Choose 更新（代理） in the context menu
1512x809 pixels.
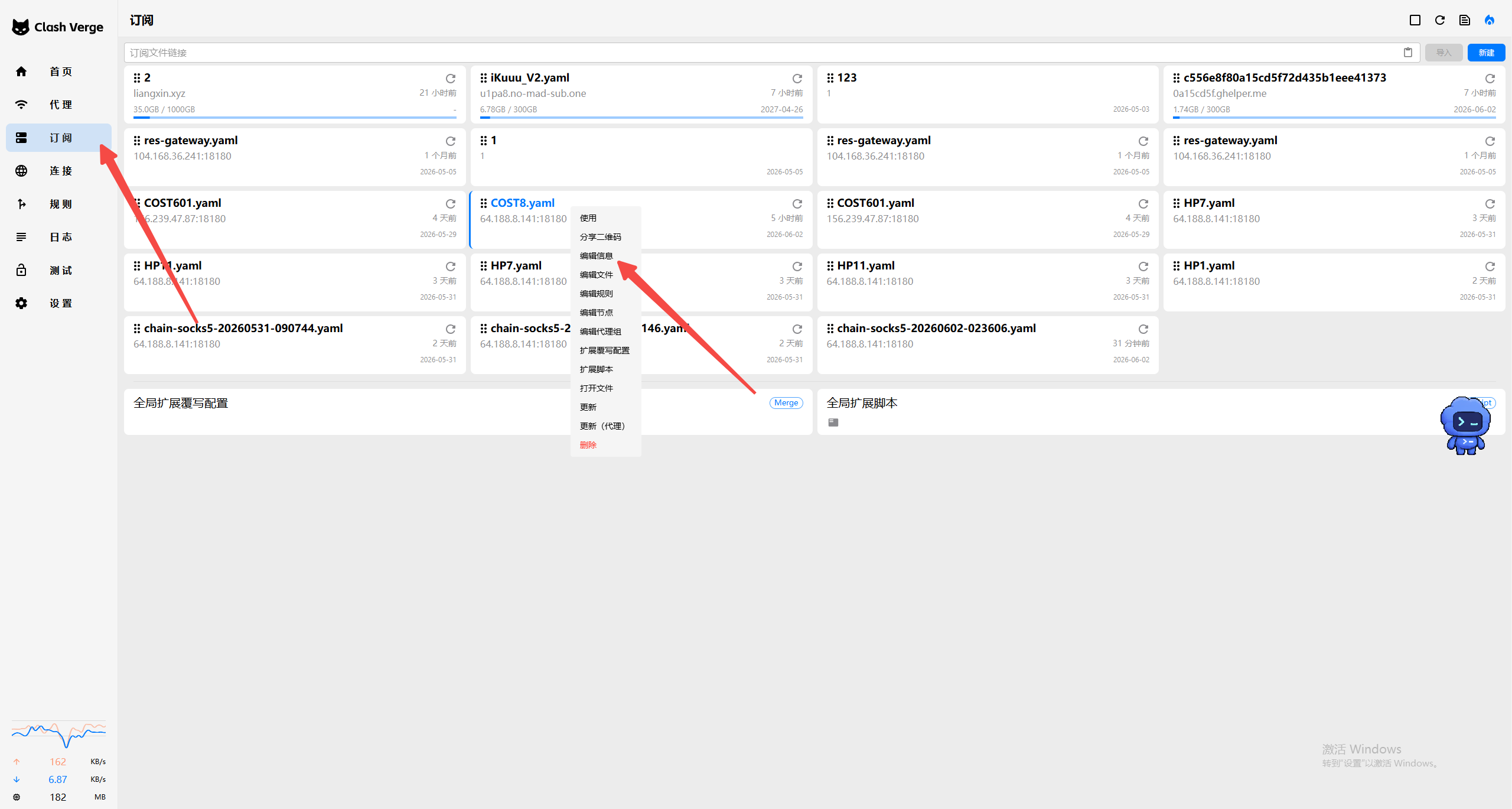point(606,426)
